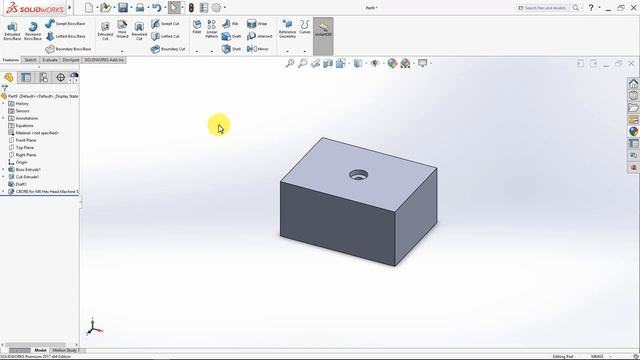Click the Open document icon
The image size is (640, 360).
coord(105,7)
